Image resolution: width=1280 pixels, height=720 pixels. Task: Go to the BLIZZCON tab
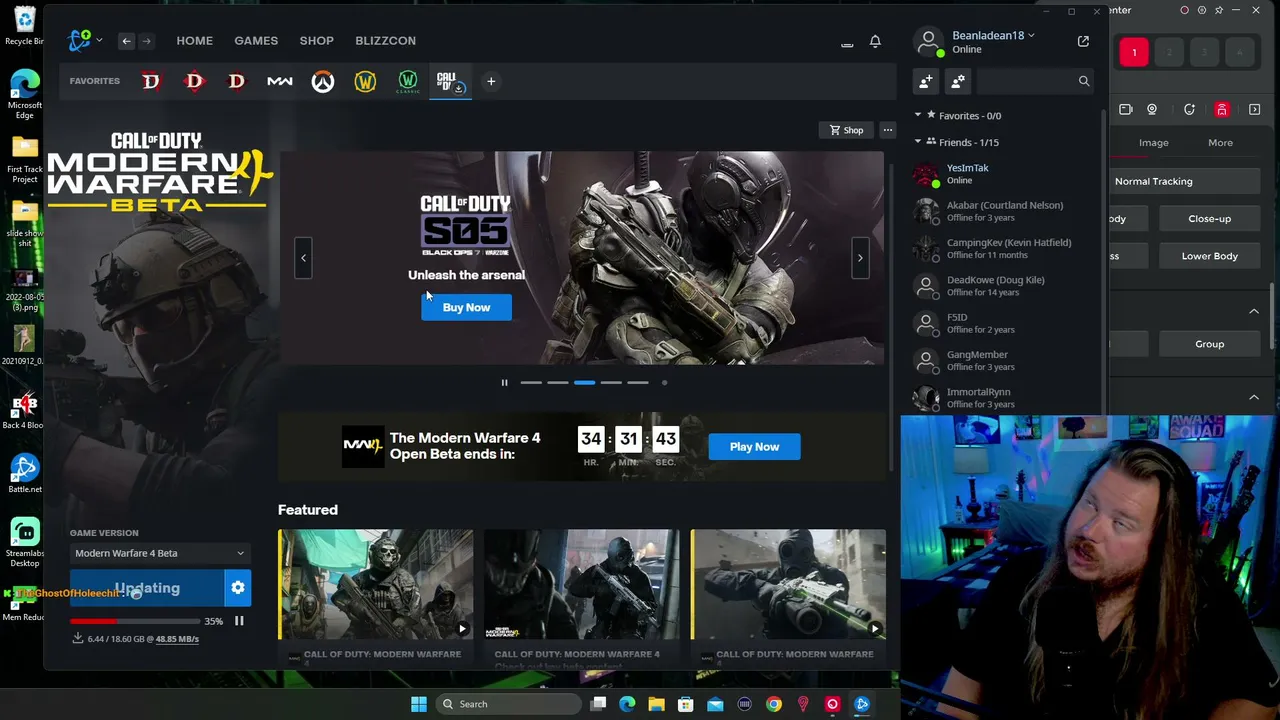click(x=385, y=41)
